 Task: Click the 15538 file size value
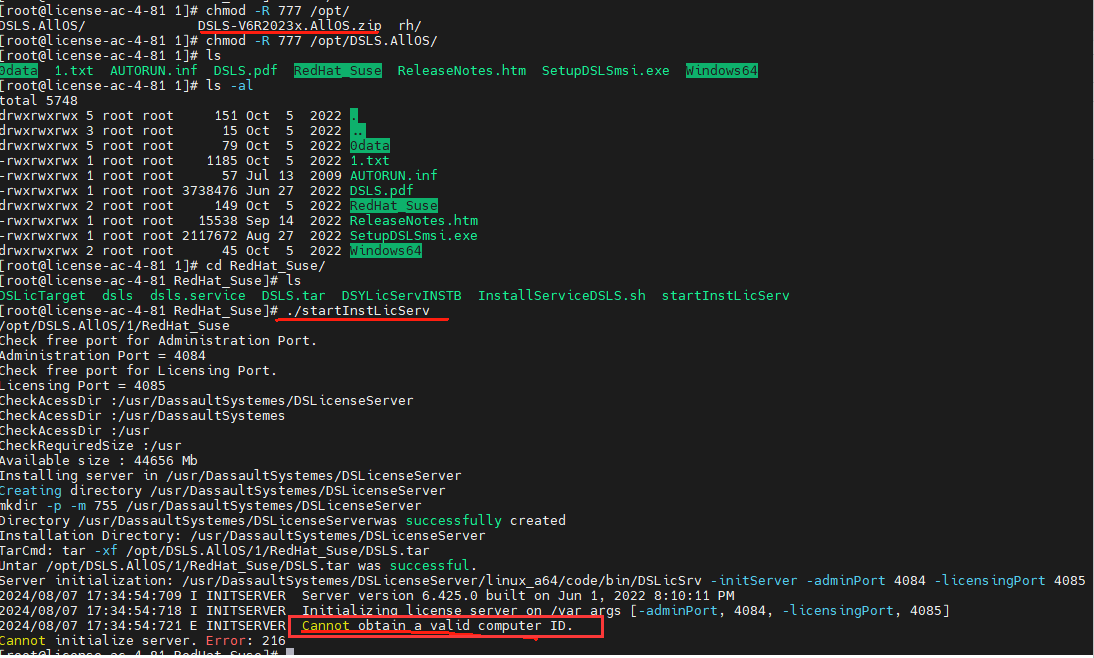[x=218, y=220]
